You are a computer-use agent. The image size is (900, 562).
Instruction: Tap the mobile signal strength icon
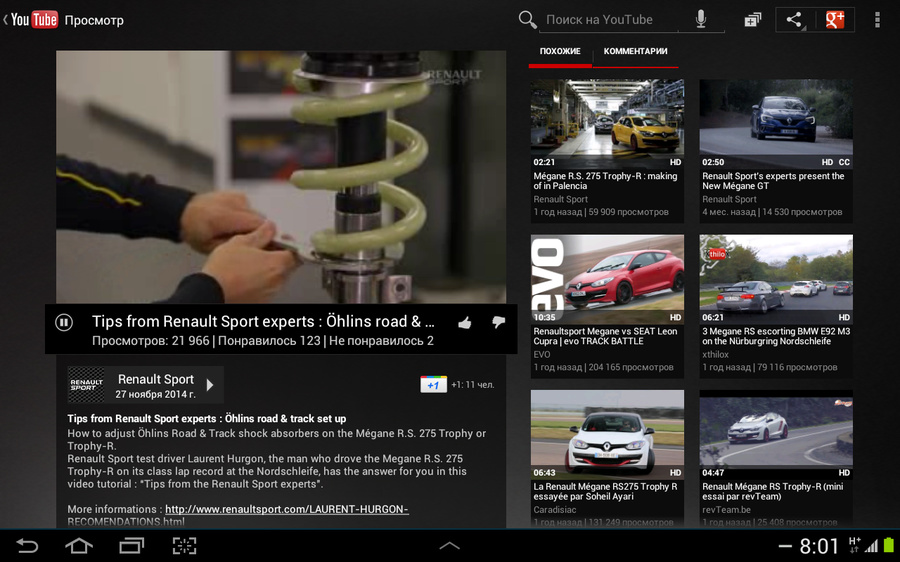tap(872, 545)
